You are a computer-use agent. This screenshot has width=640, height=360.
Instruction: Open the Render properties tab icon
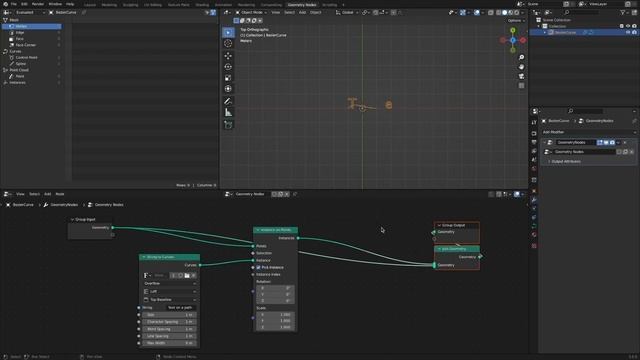click(534, 133)
